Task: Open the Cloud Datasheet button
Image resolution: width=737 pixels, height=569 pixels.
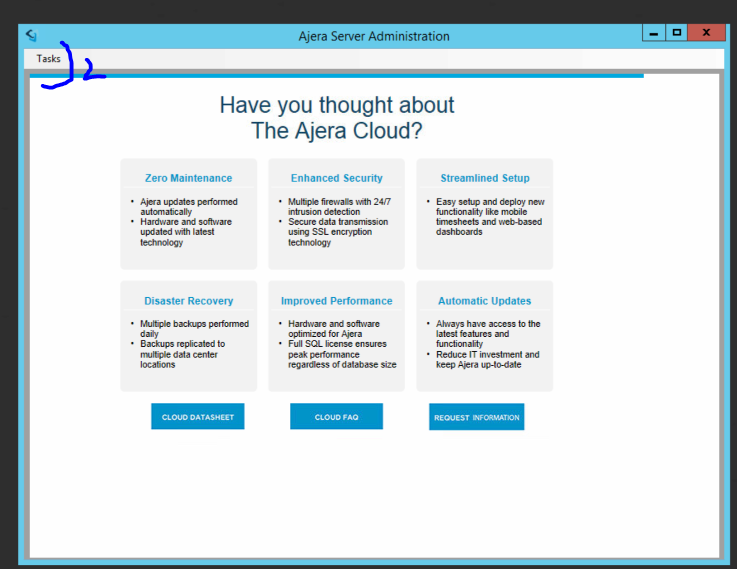Action: pyautogui.click(x=197, y=416)
